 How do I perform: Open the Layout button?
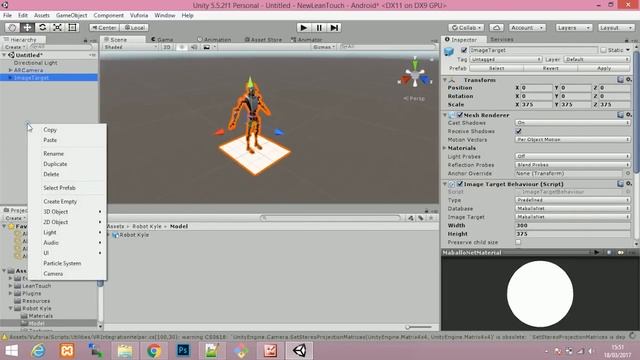click(615, 27)
